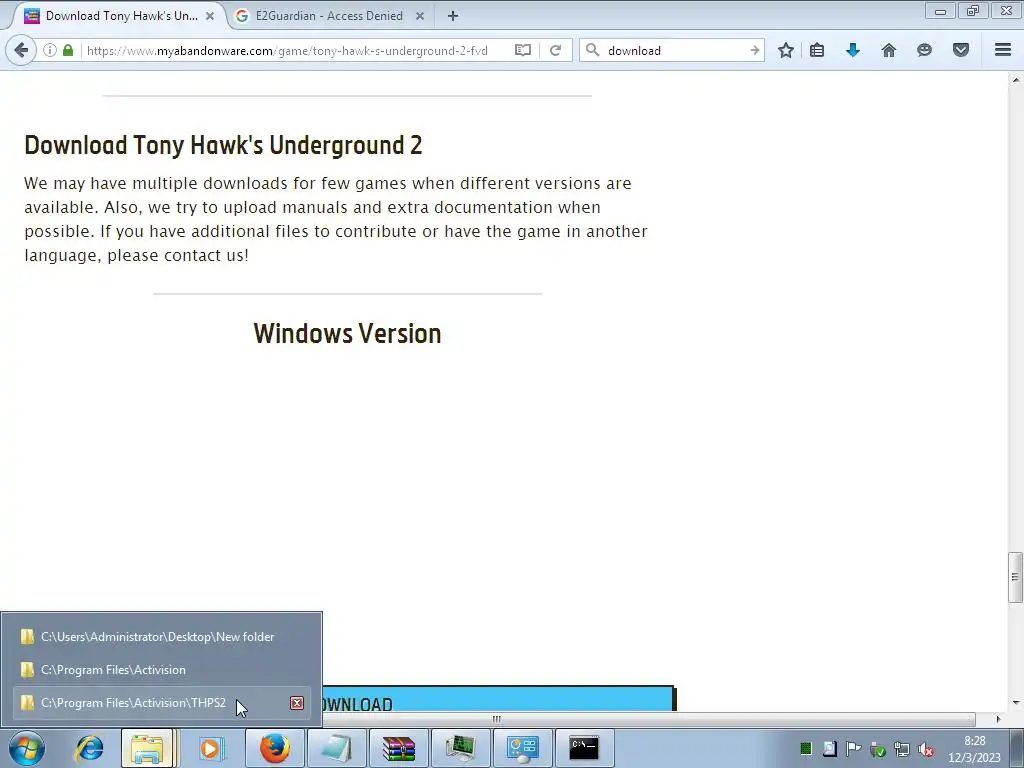Viewport: 1024px width, 768px height.
Task: Close the E2Guardian Access Denied tab
Action: 420,16
